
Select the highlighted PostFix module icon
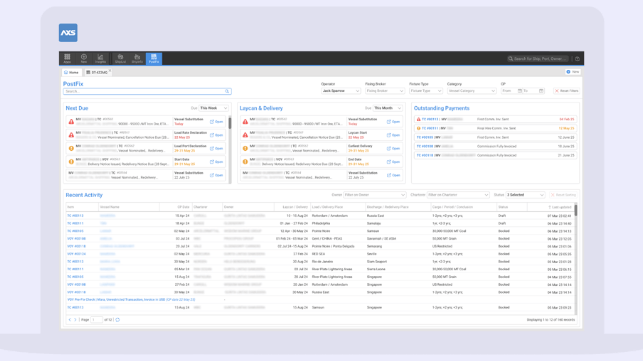click(x=154, y=58)
